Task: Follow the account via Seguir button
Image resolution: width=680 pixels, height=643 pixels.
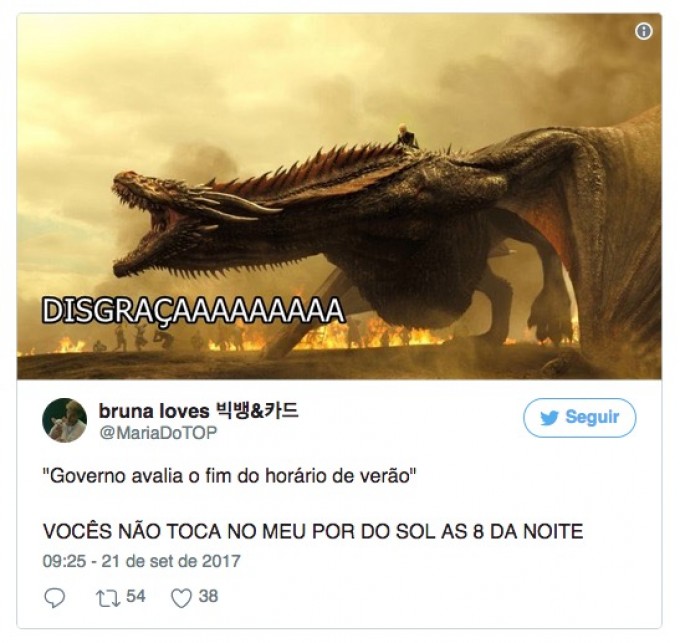Action: (x=579, y=418)
